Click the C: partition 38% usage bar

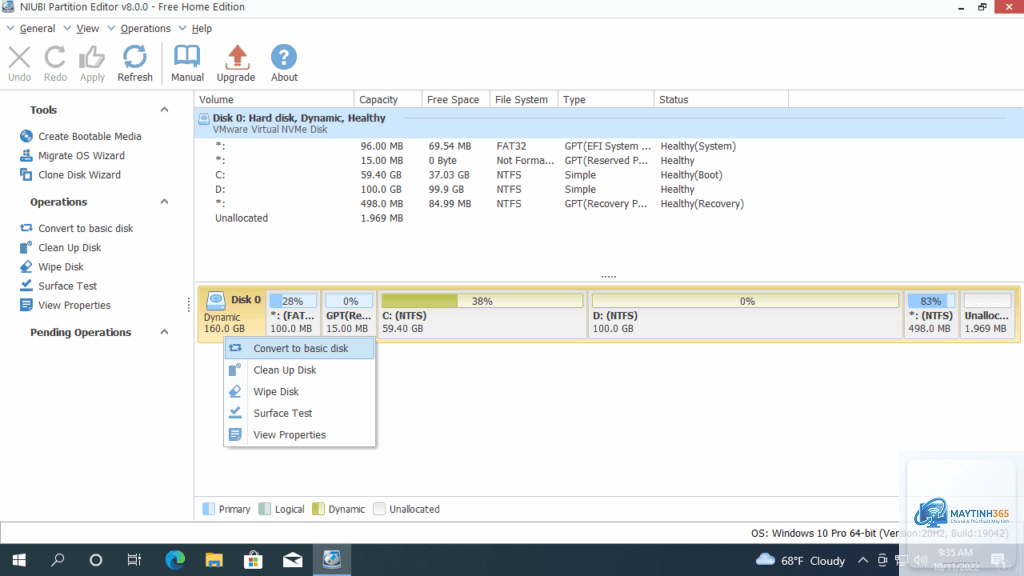coord(482,301)
